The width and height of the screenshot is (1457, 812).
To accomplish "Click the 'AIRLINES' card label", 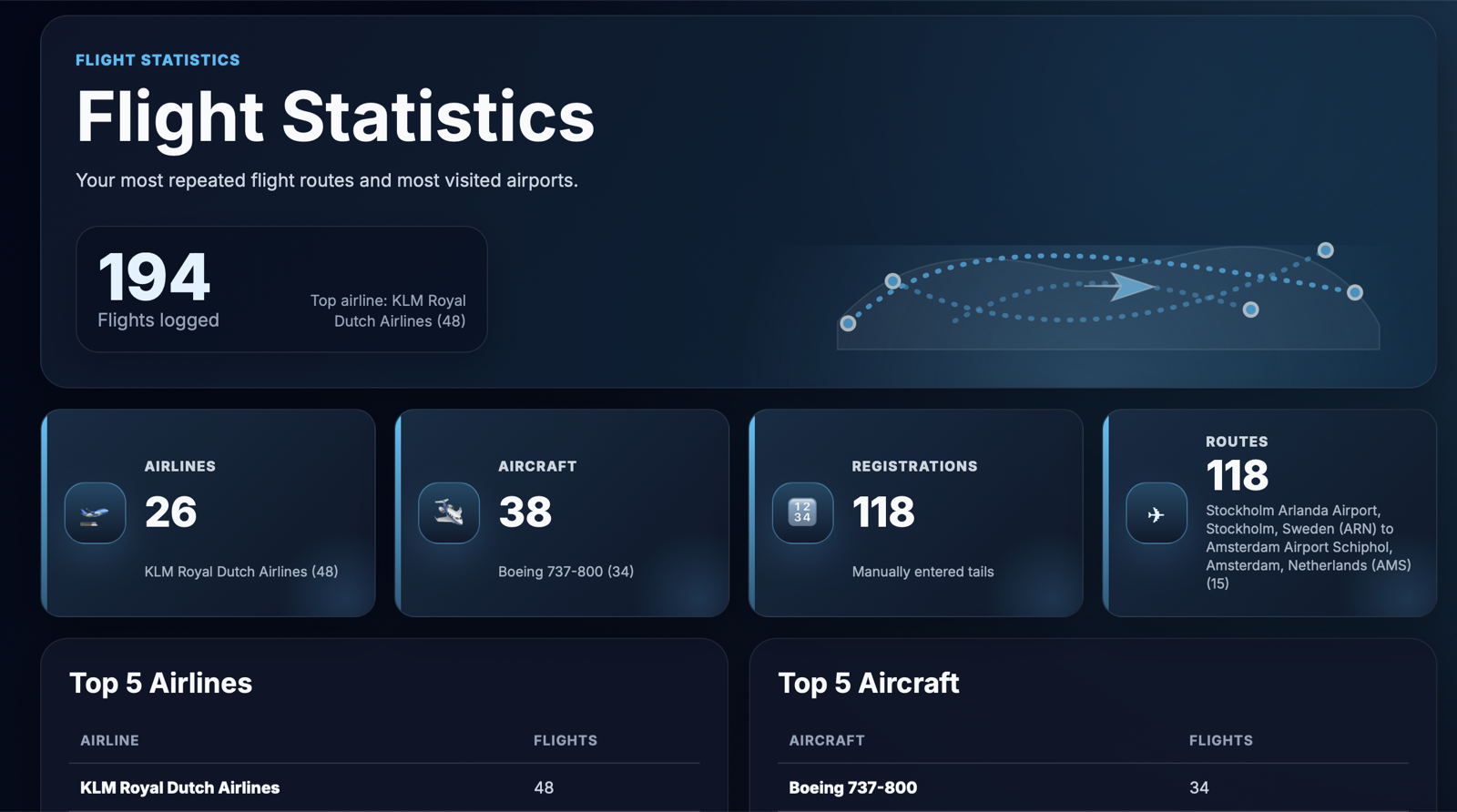I will tap(180, 466).
